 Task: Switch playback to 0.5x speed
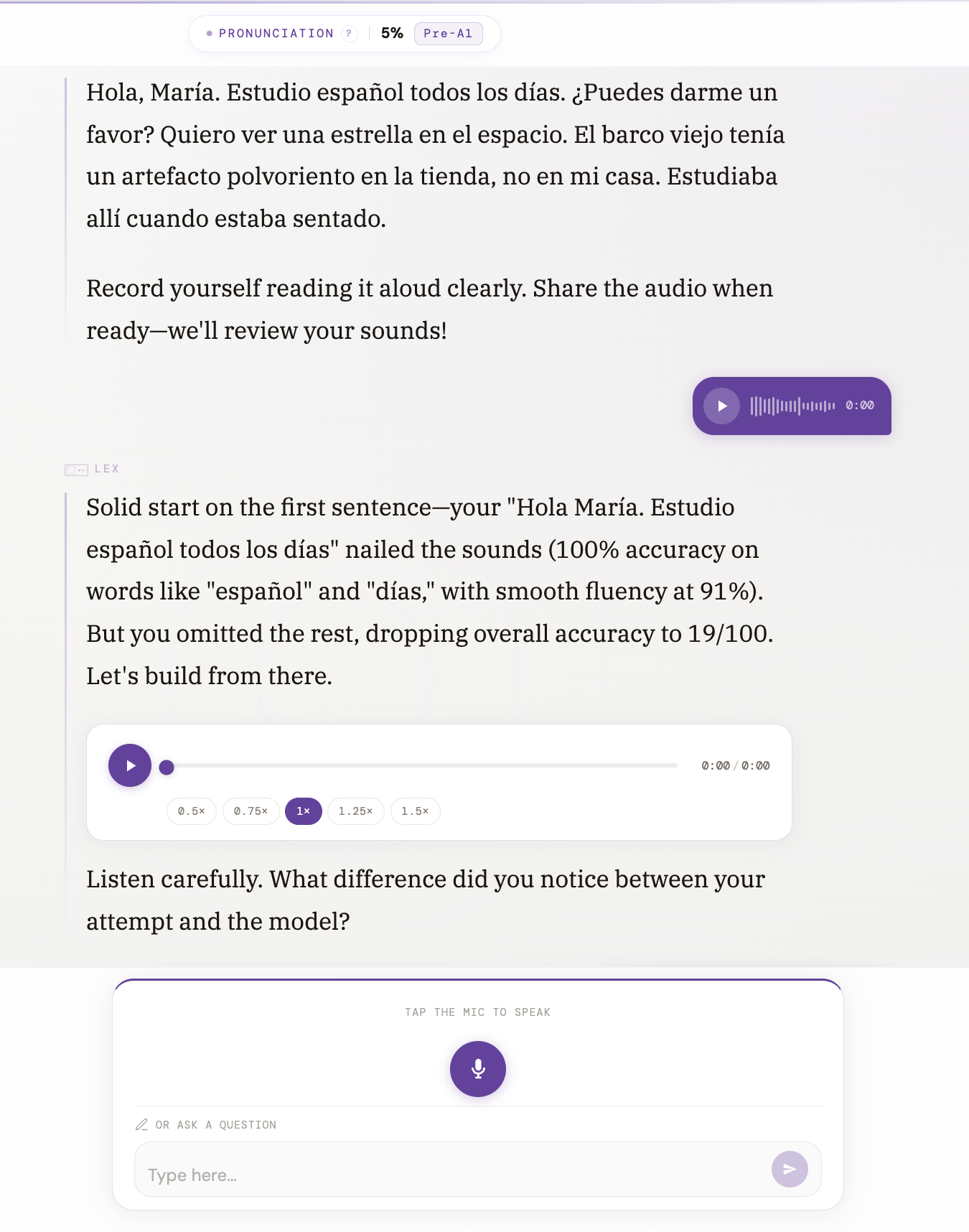[x=191, y=811]
